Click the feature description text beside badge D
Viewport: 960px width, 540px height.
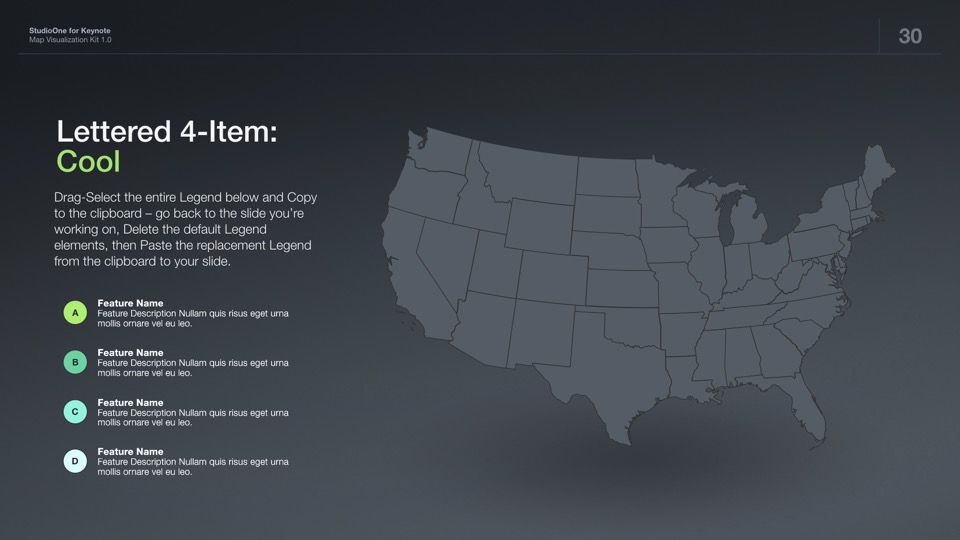[192, 467]
